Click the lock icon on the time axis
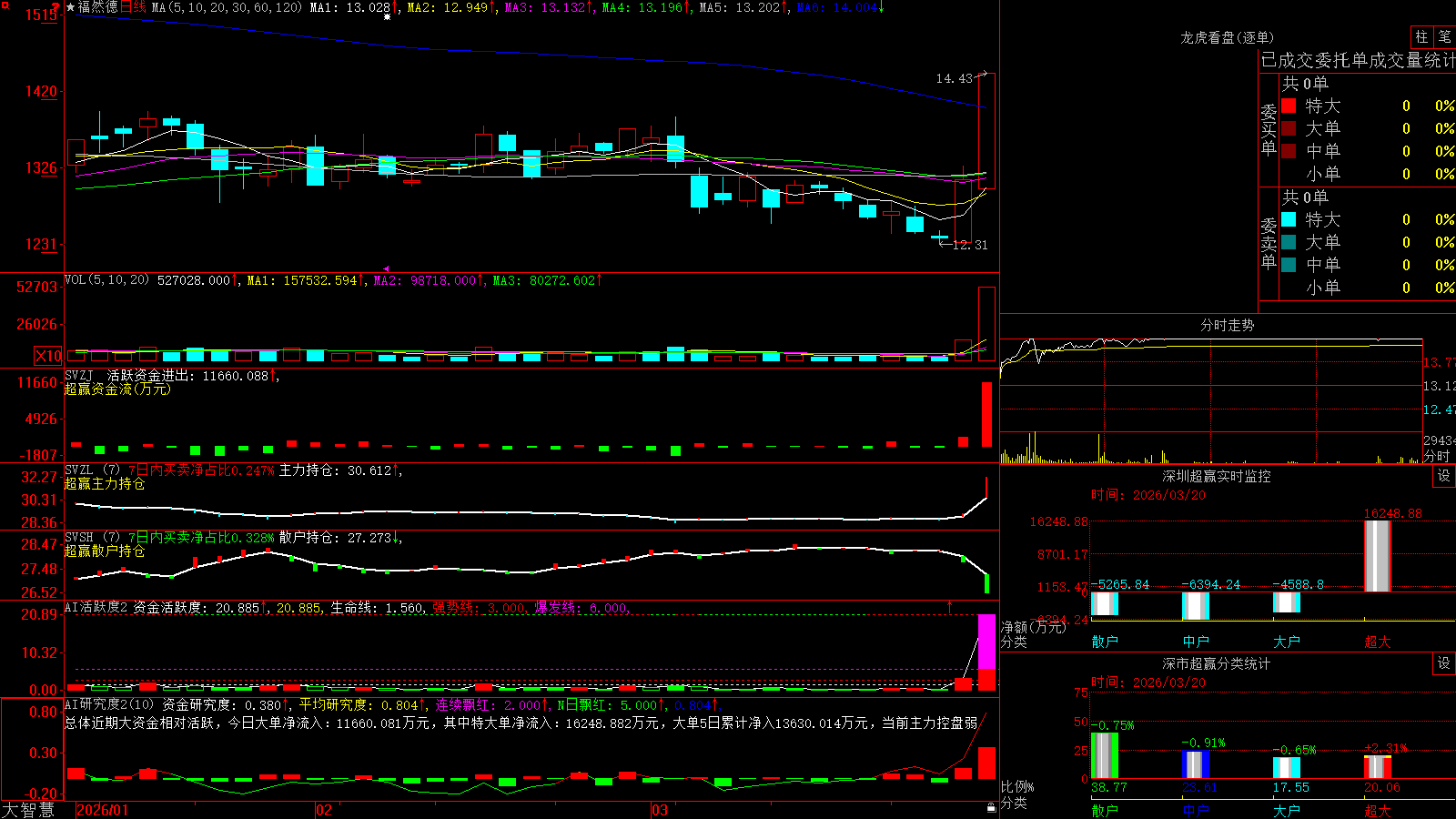 pyautogui.click(x=991, y=808)
